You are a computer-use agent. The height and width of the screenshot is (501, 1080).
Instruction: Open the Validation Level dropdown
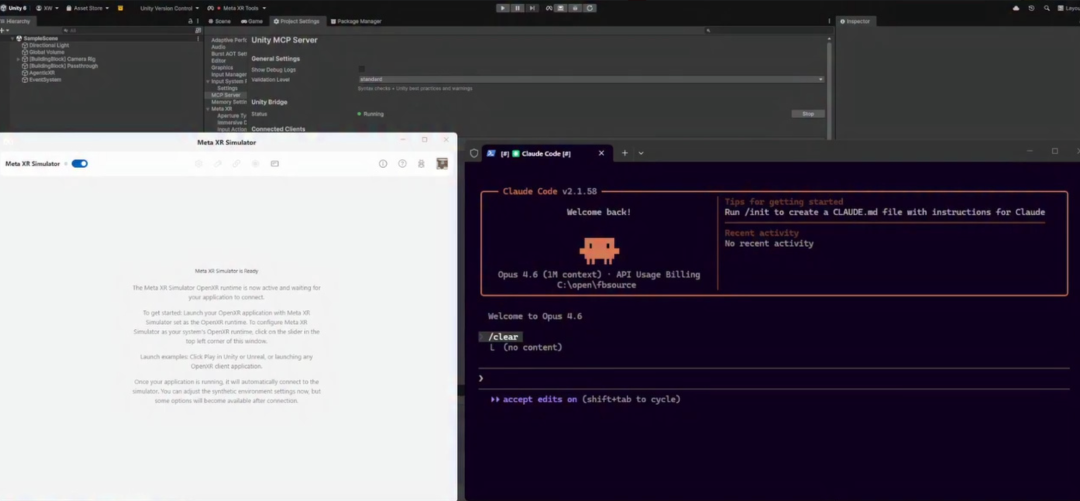pyautogui.click(x=590, y=79)
